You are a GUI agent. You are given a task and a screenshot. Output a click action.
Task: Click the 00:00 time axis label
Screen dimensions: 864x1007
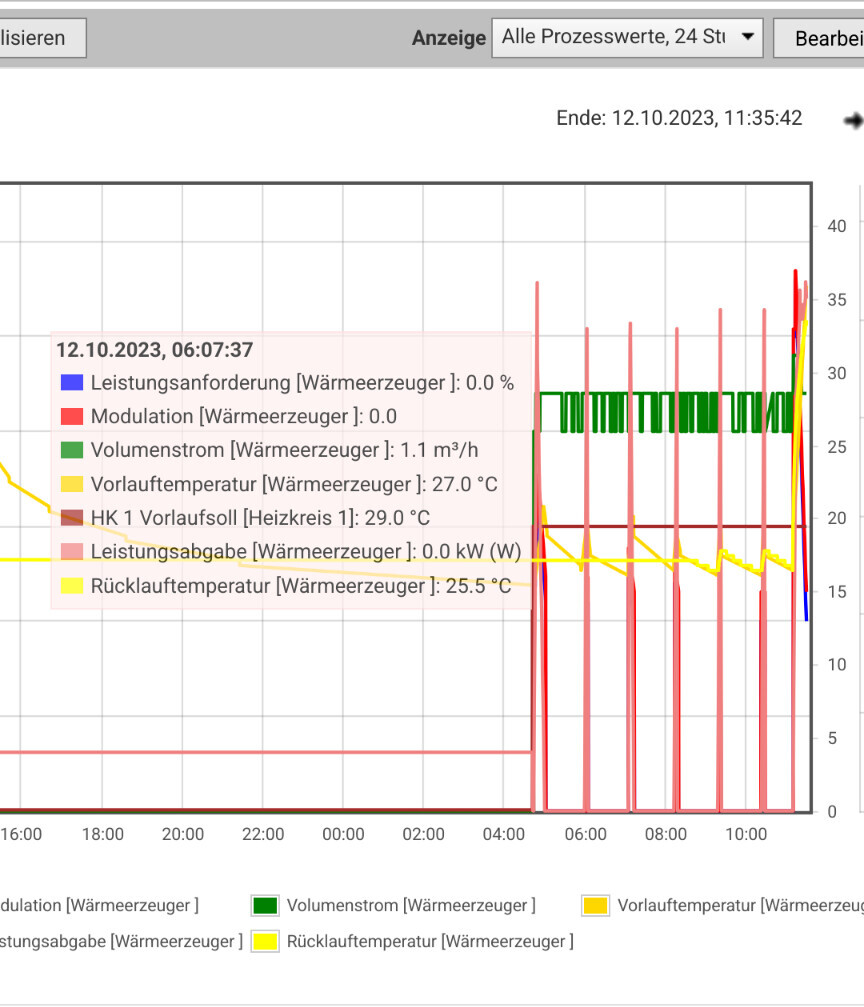(343, 834)
